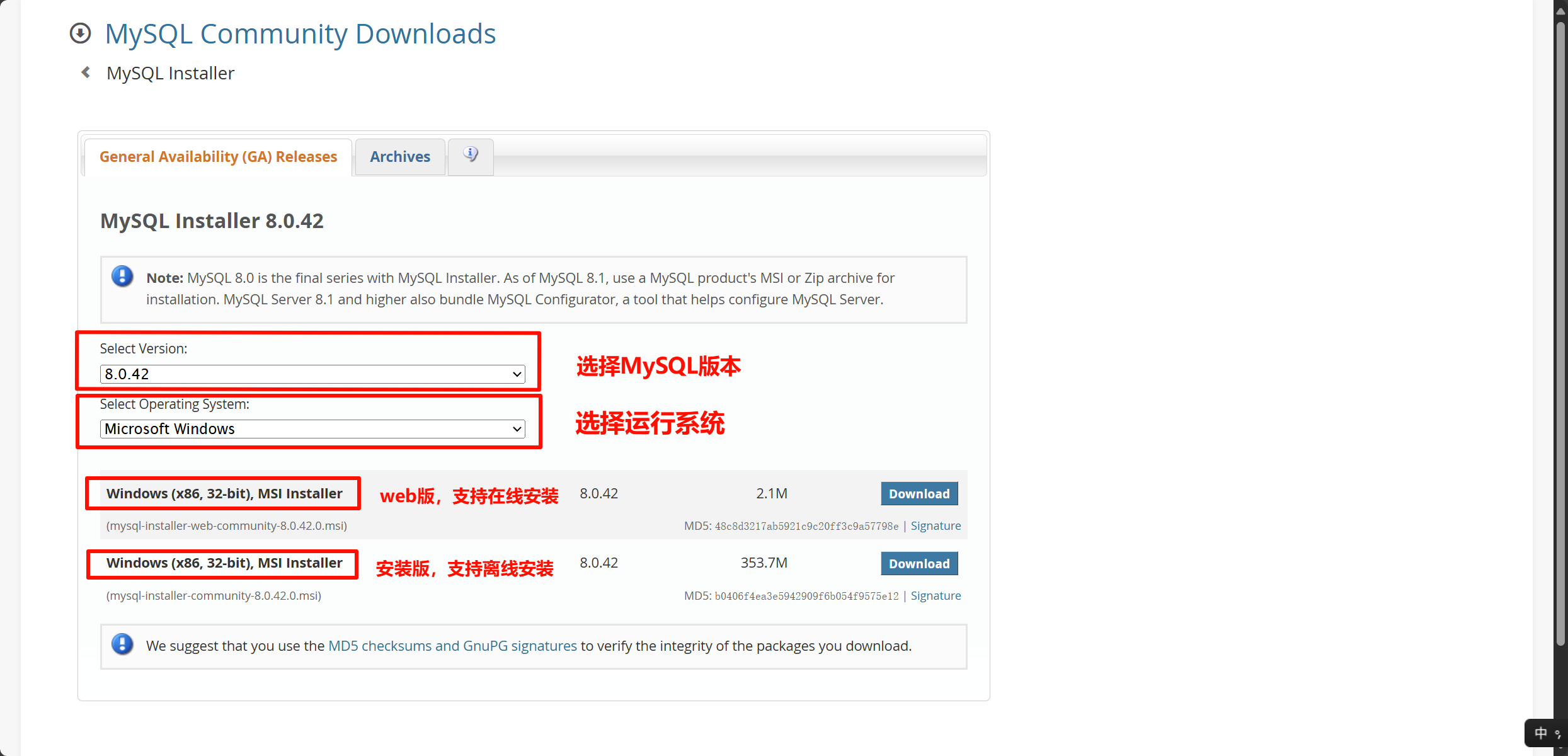Click the back chevron next to MySQL Installer
Screen dimensions: 1568x756
pos(86,72)
